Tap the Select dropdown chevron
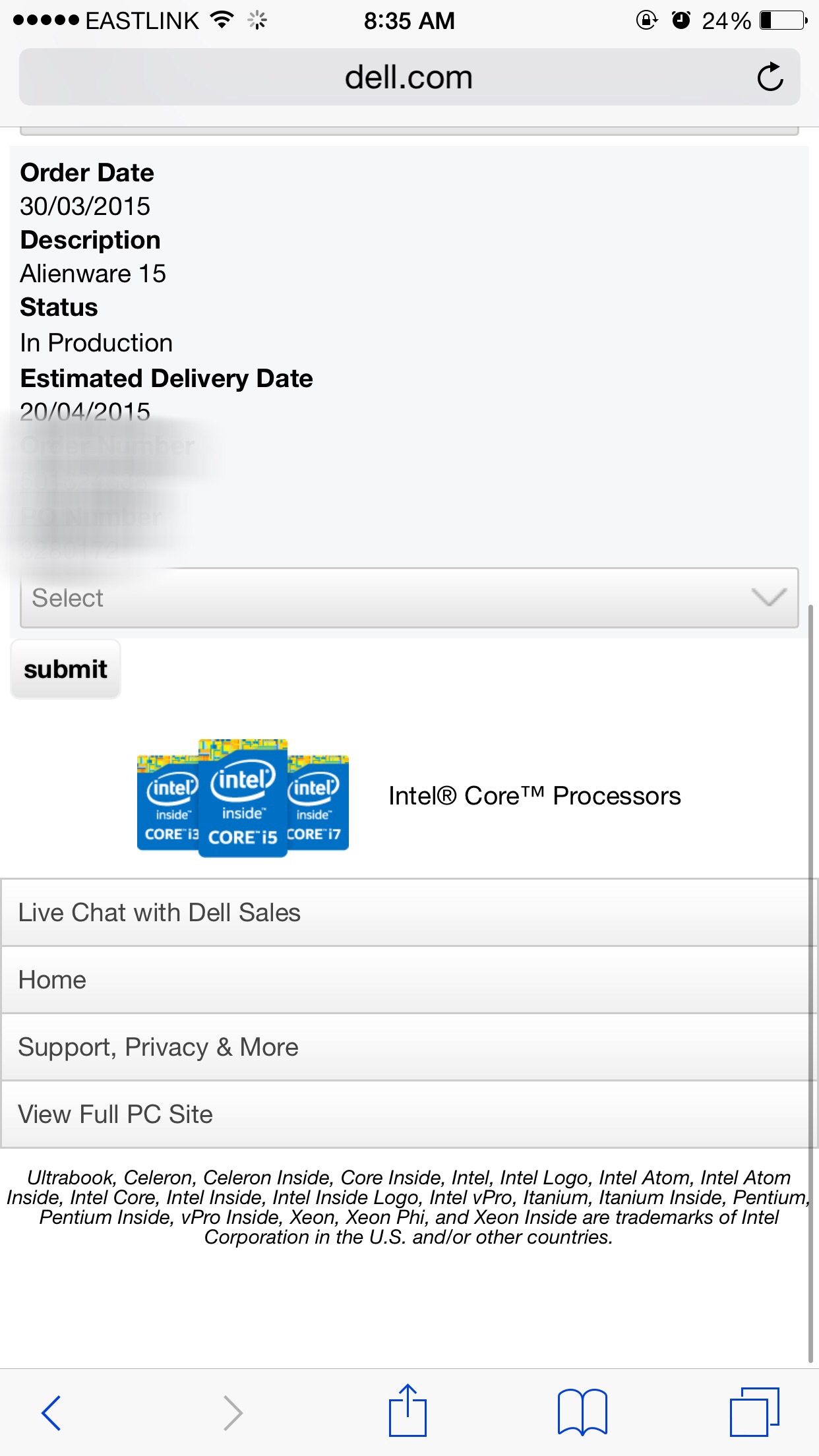819x1456 pixels. pyautogui.click(x=769, y=597)
